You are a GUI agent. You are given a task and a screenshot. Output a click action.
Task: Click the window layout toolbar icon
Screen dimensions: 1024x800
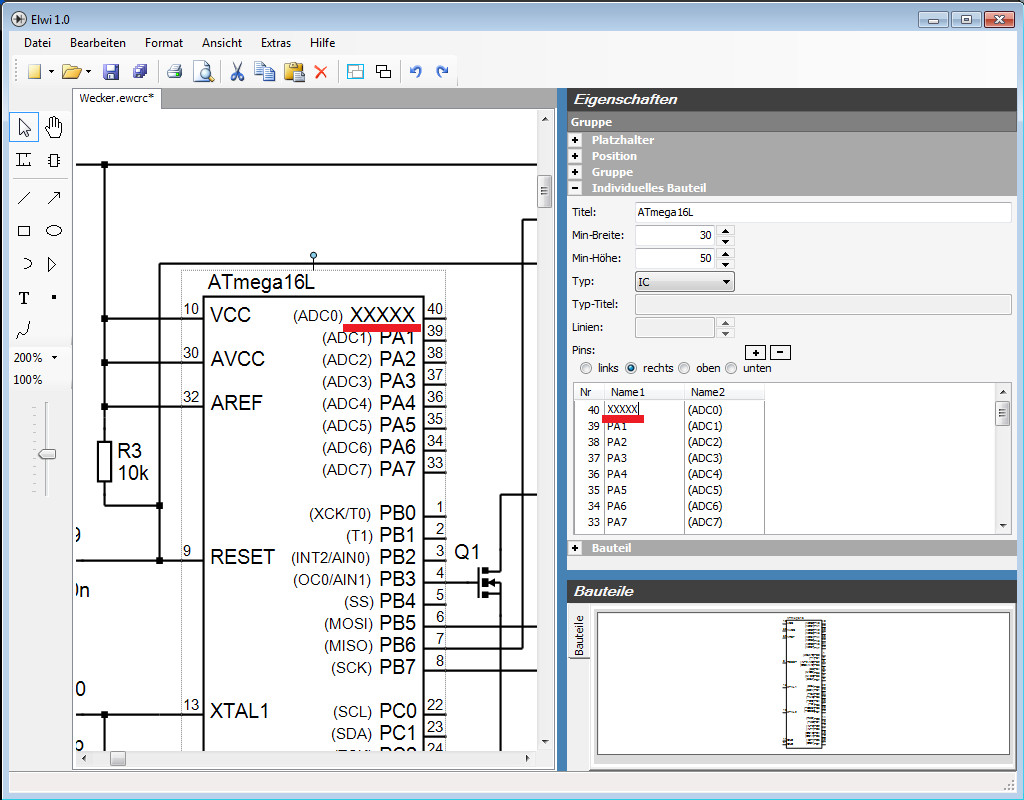pos(355,72)
